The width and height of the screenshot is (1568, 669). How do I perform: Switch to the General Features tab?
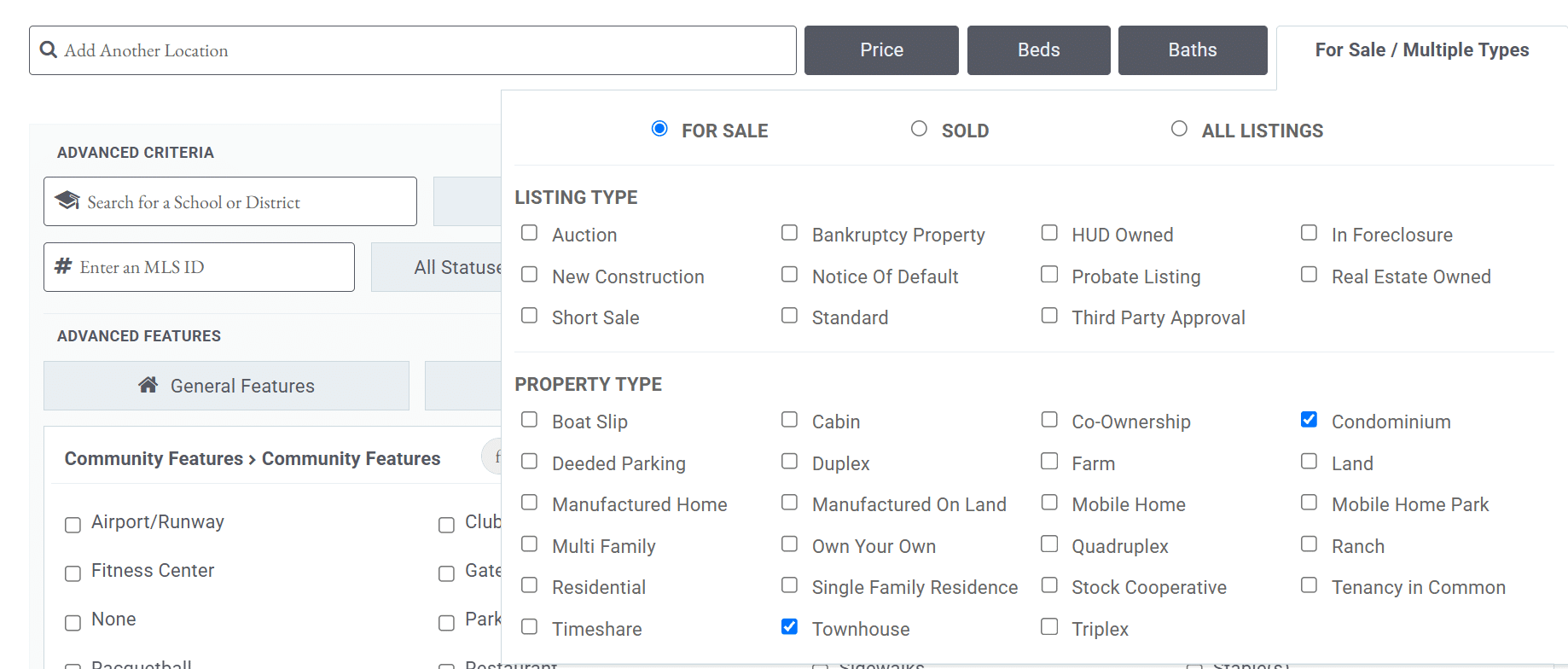pos(226,386)
